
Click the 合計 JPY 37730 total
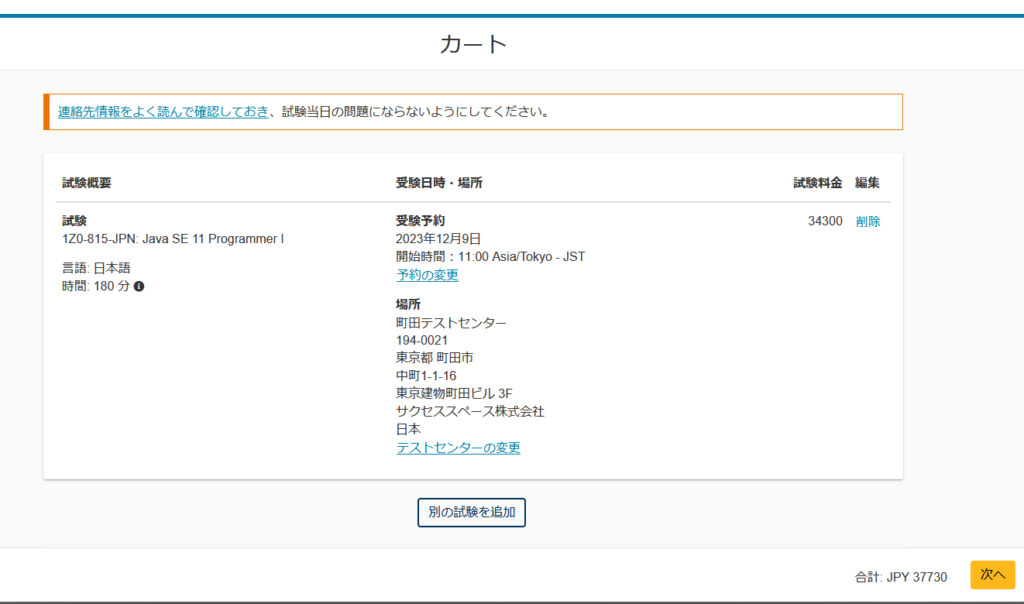click(900, 576)
